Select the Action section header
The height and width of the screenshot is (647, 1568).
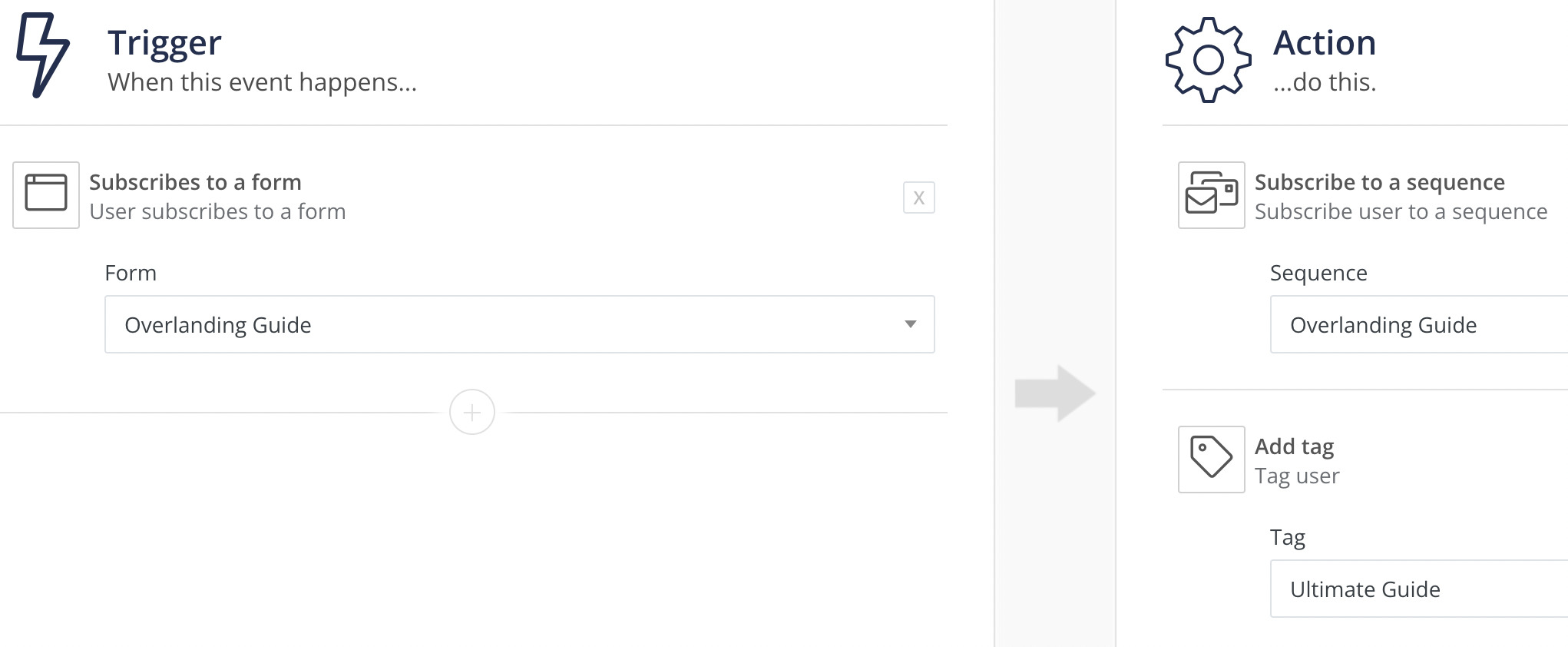(x=1325, y=43)
